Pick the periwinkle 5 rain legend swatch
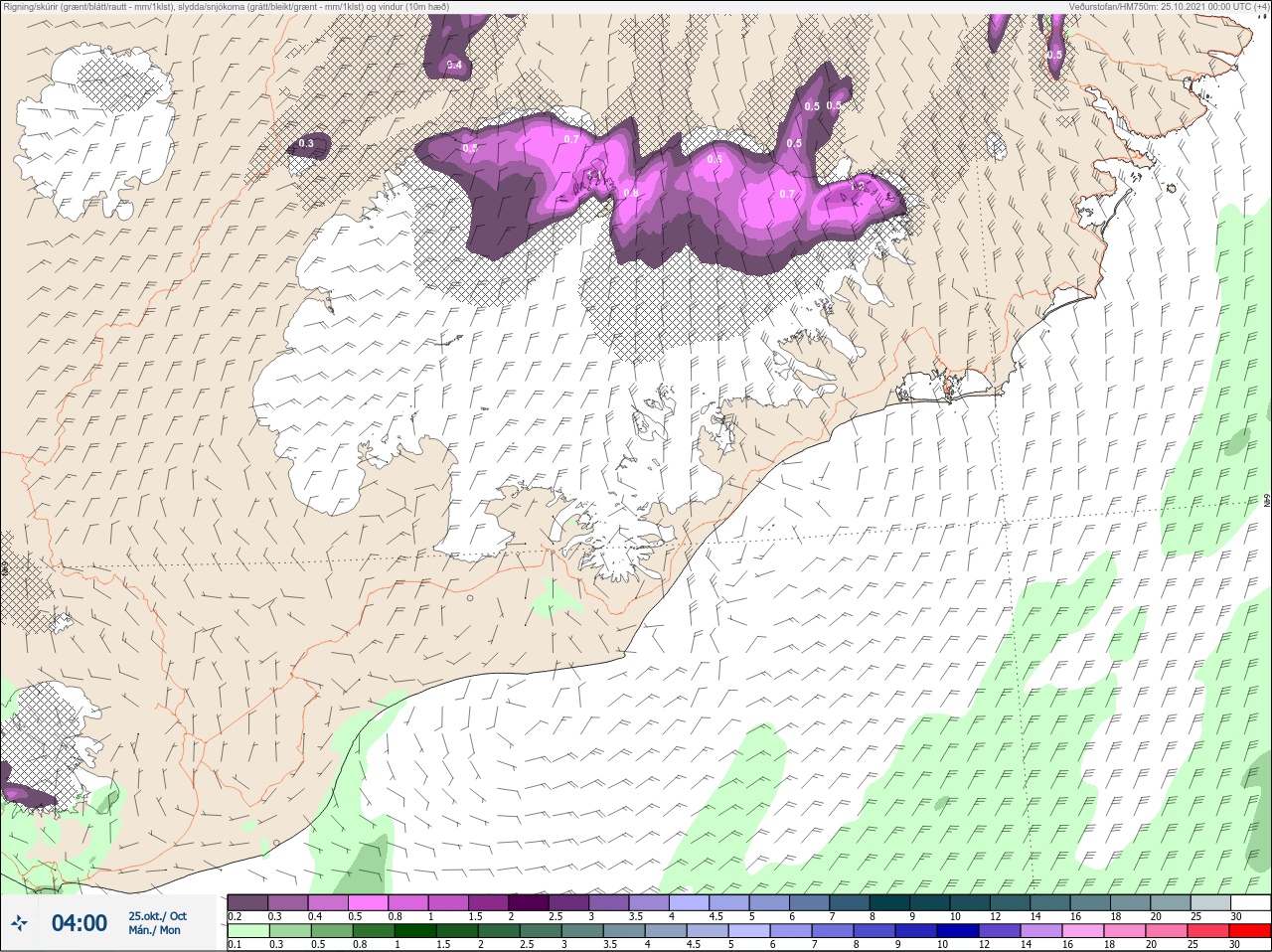This screenshot has width=1272, height=952. (750, 931)
